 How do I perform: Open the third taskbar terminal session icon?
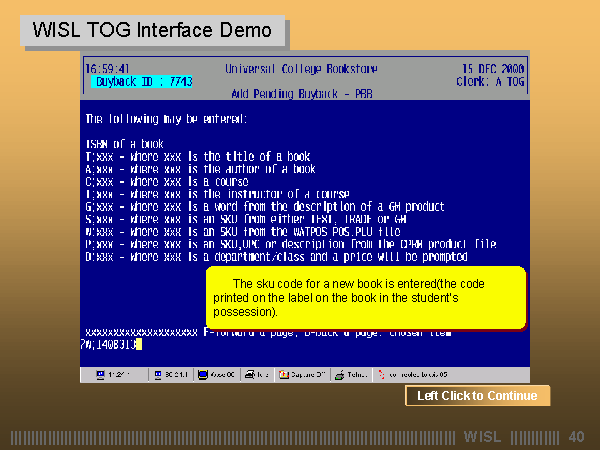[x=204, y=375]
